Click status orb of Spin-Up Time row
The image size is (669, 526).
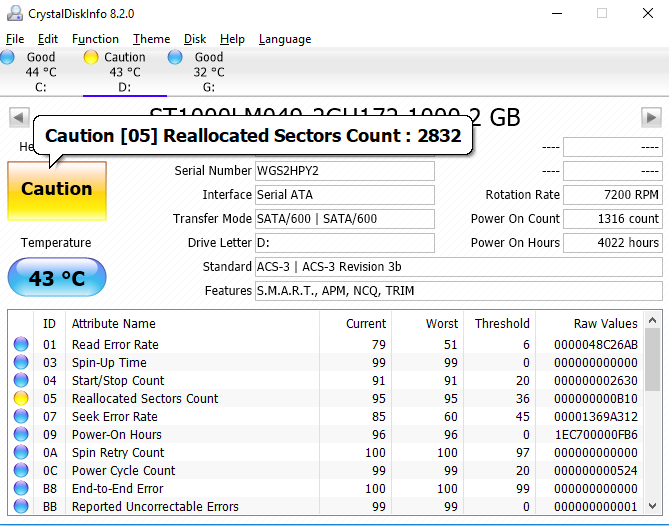coord(21,362)
